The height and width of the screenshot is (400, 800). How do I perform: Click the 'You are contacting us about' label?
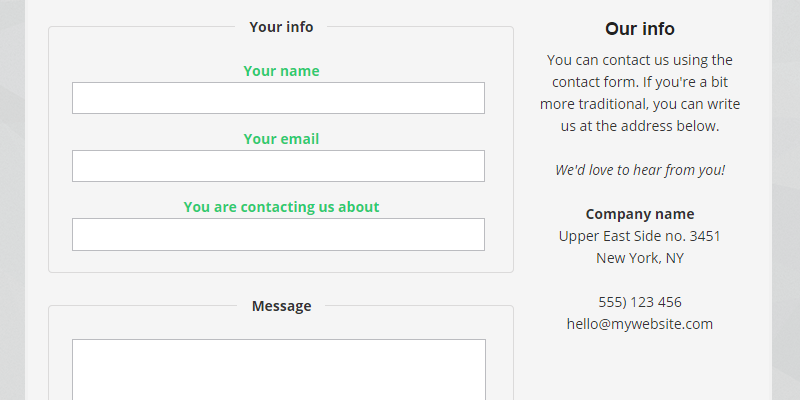[281, 207]
